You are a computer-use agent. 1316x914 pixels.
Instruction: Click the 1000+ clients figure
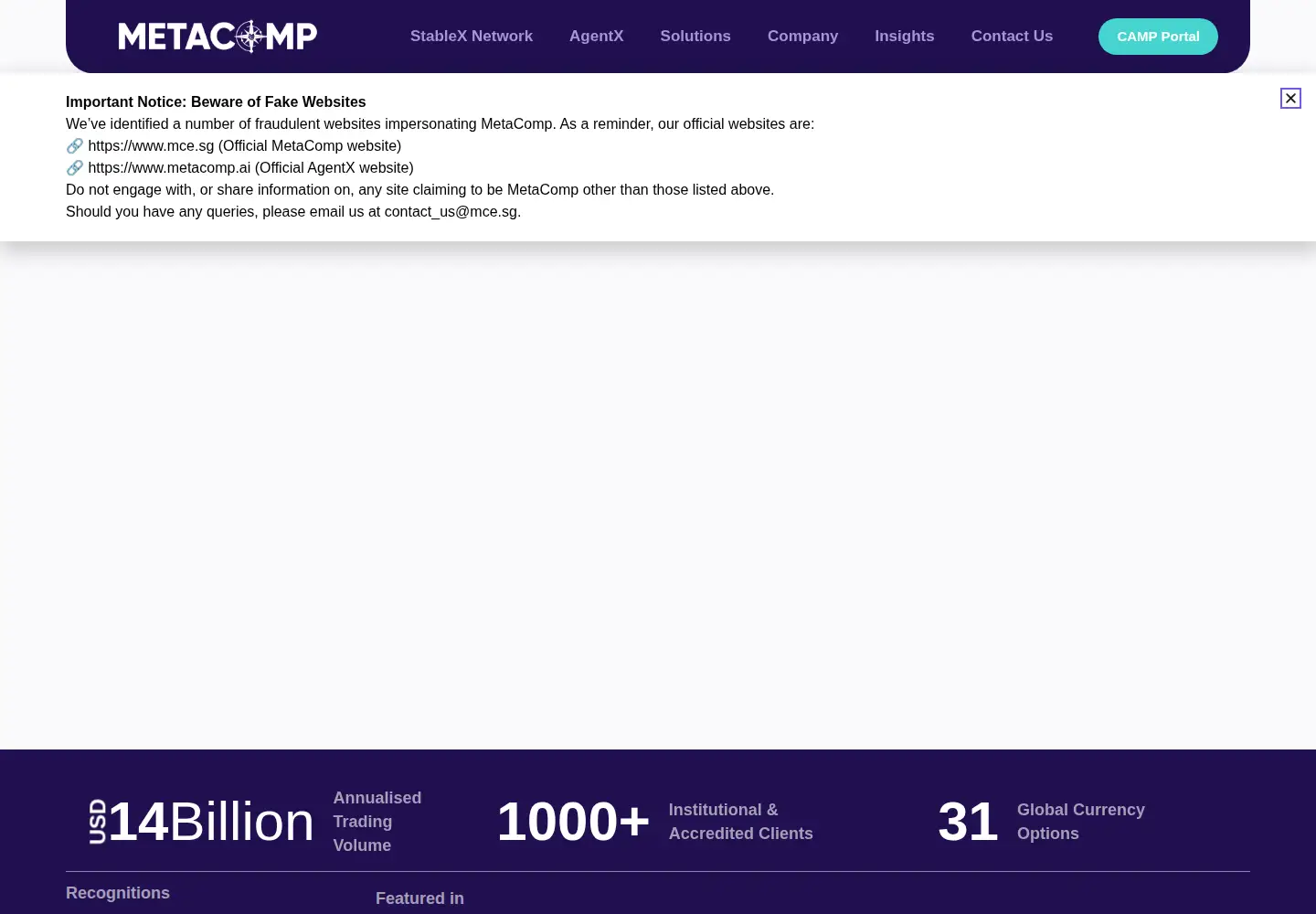573,822
